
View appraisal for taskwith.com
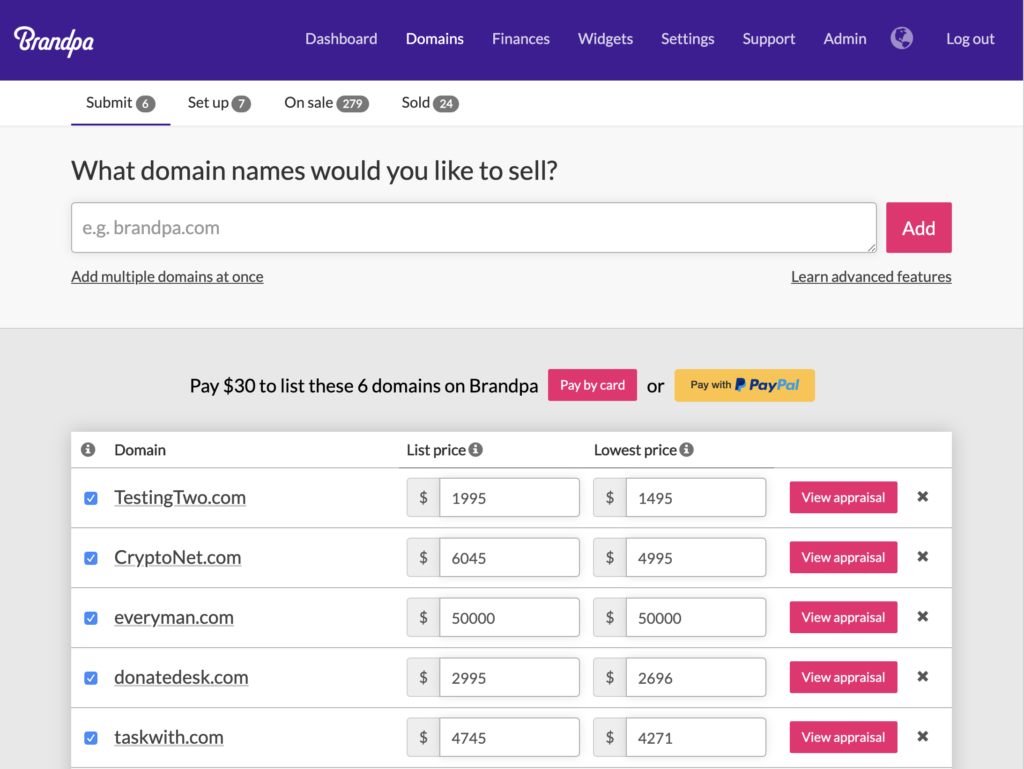pos(843,738)
